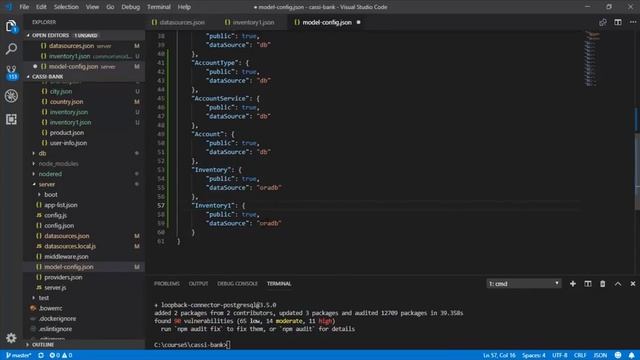Open .dockerignore file in explorer
Viewport: 640px width, 360px height.
(57, 319)
